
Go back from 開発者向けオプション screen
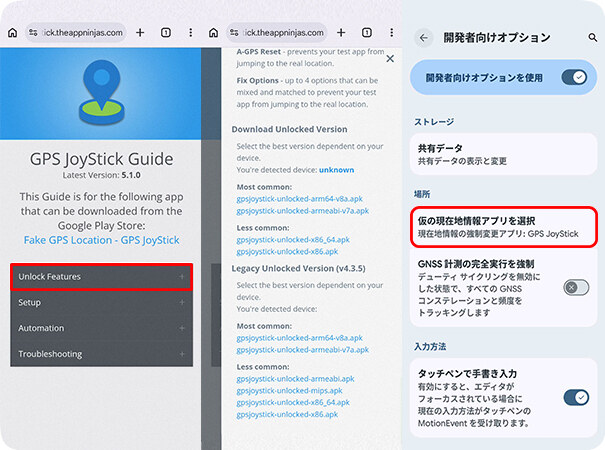pyautogui.click(x=424, y=38)
